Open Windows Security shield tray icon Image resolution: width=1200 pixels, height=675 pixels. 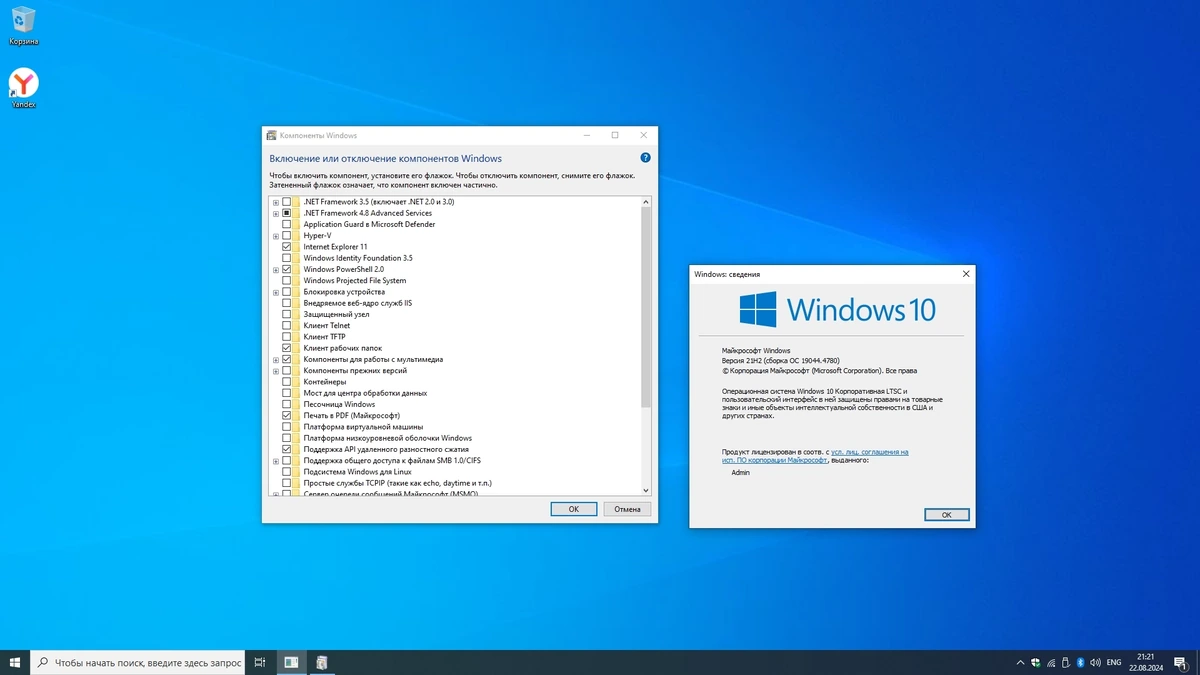coord(1036,662)
